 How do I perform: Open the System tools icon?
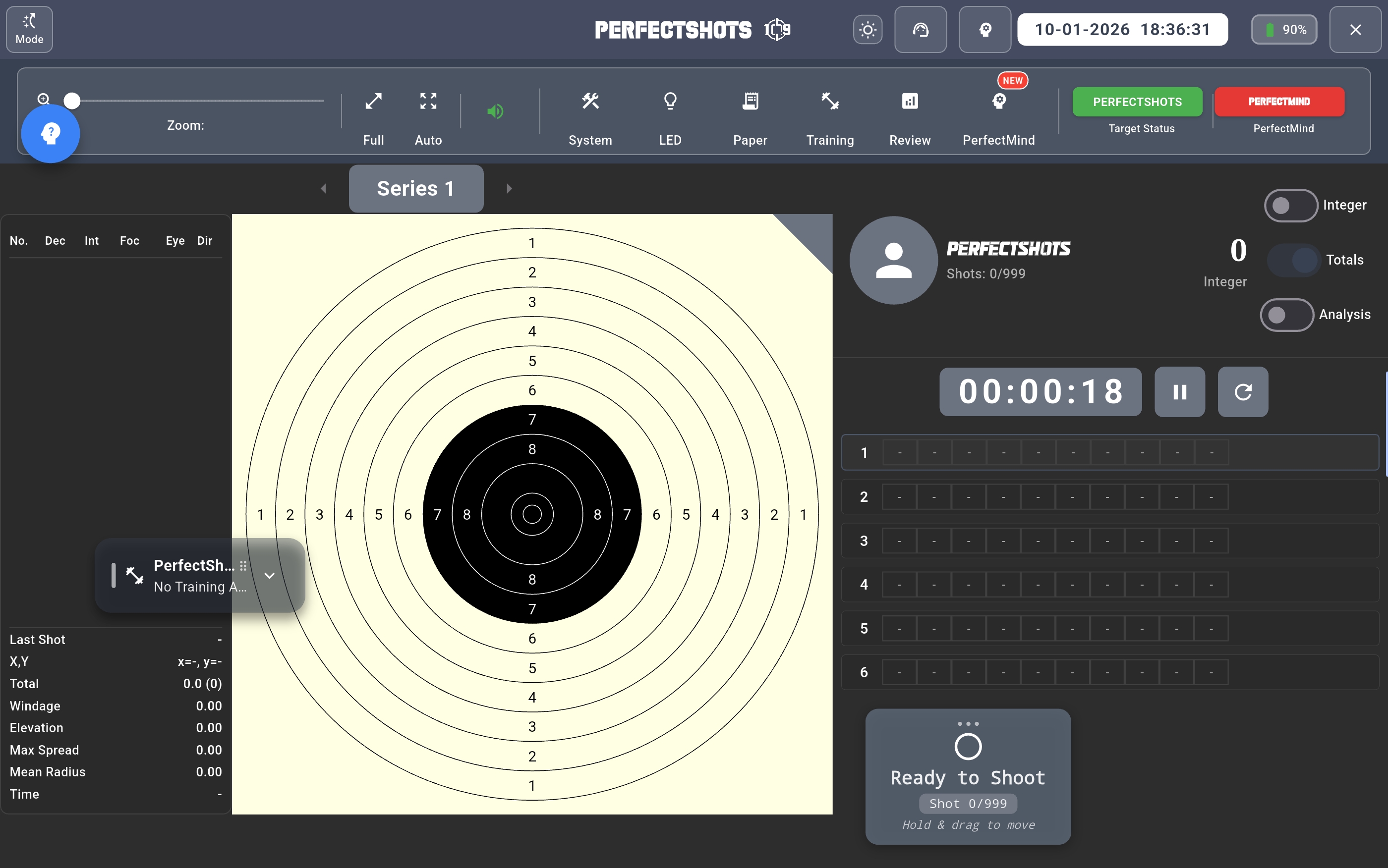(590, 102)
